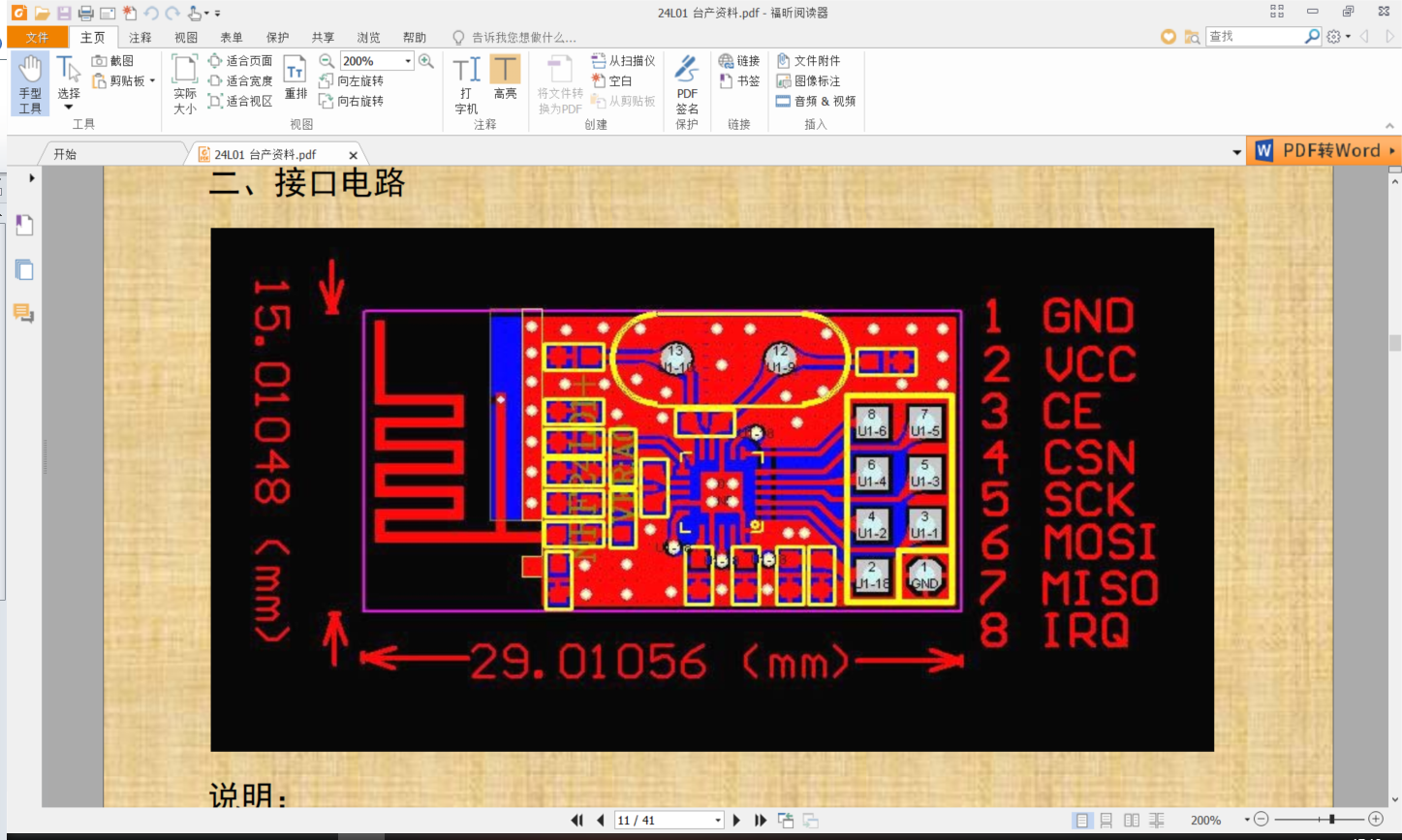
Task: Insert Audio & Video
Action: (x=816, y=101)
